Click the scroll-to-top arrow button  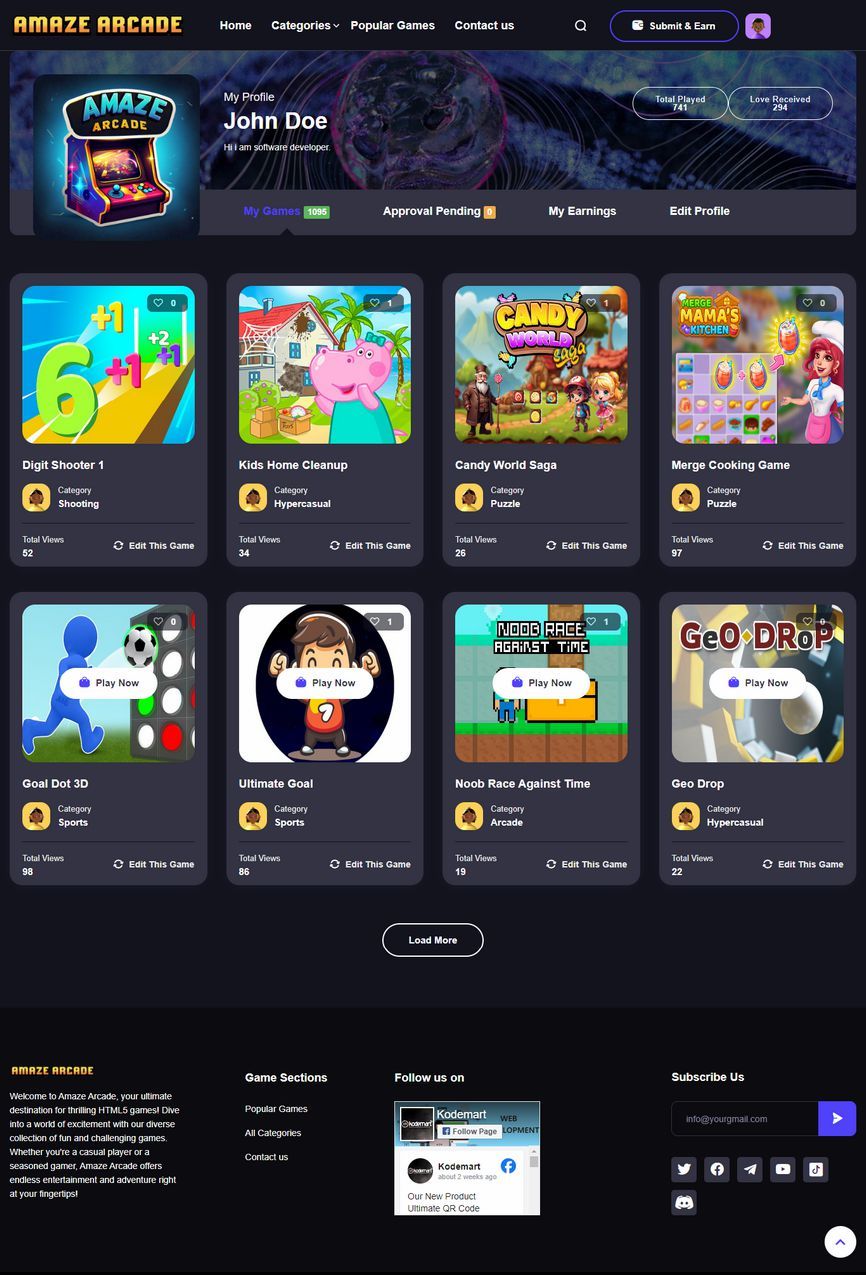840,1241
